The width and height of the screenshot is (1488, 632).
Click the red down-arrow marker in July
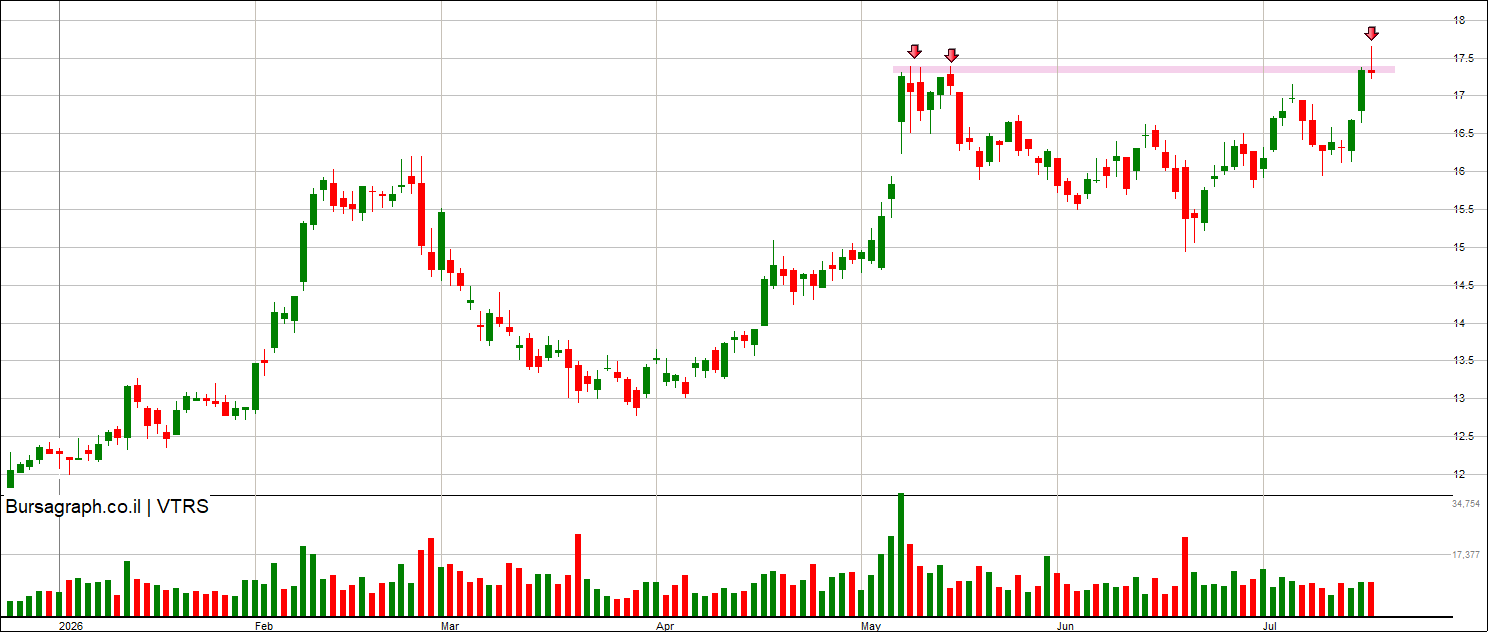1372,33
